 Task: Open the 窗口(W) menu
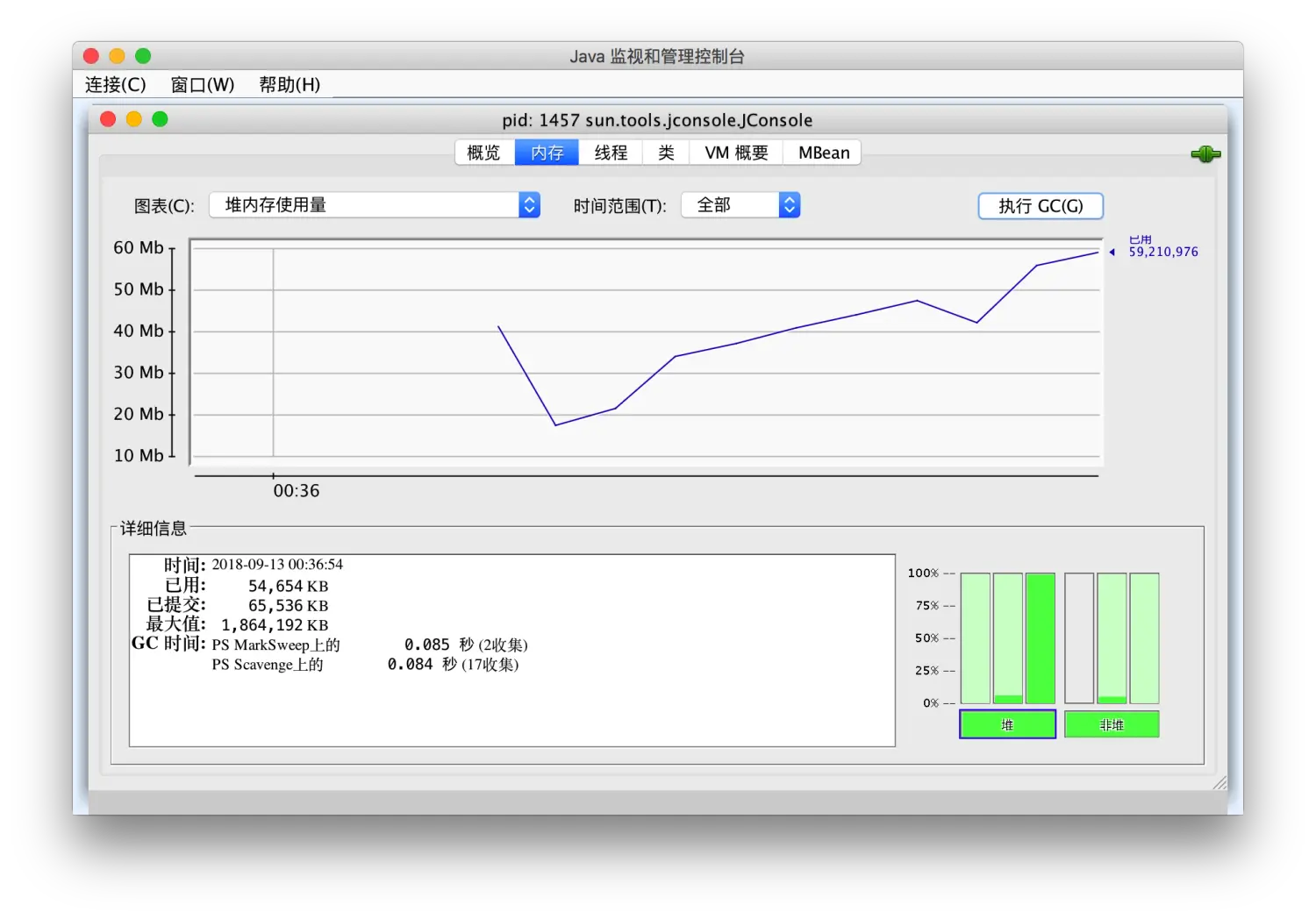[x=202, y=85]
